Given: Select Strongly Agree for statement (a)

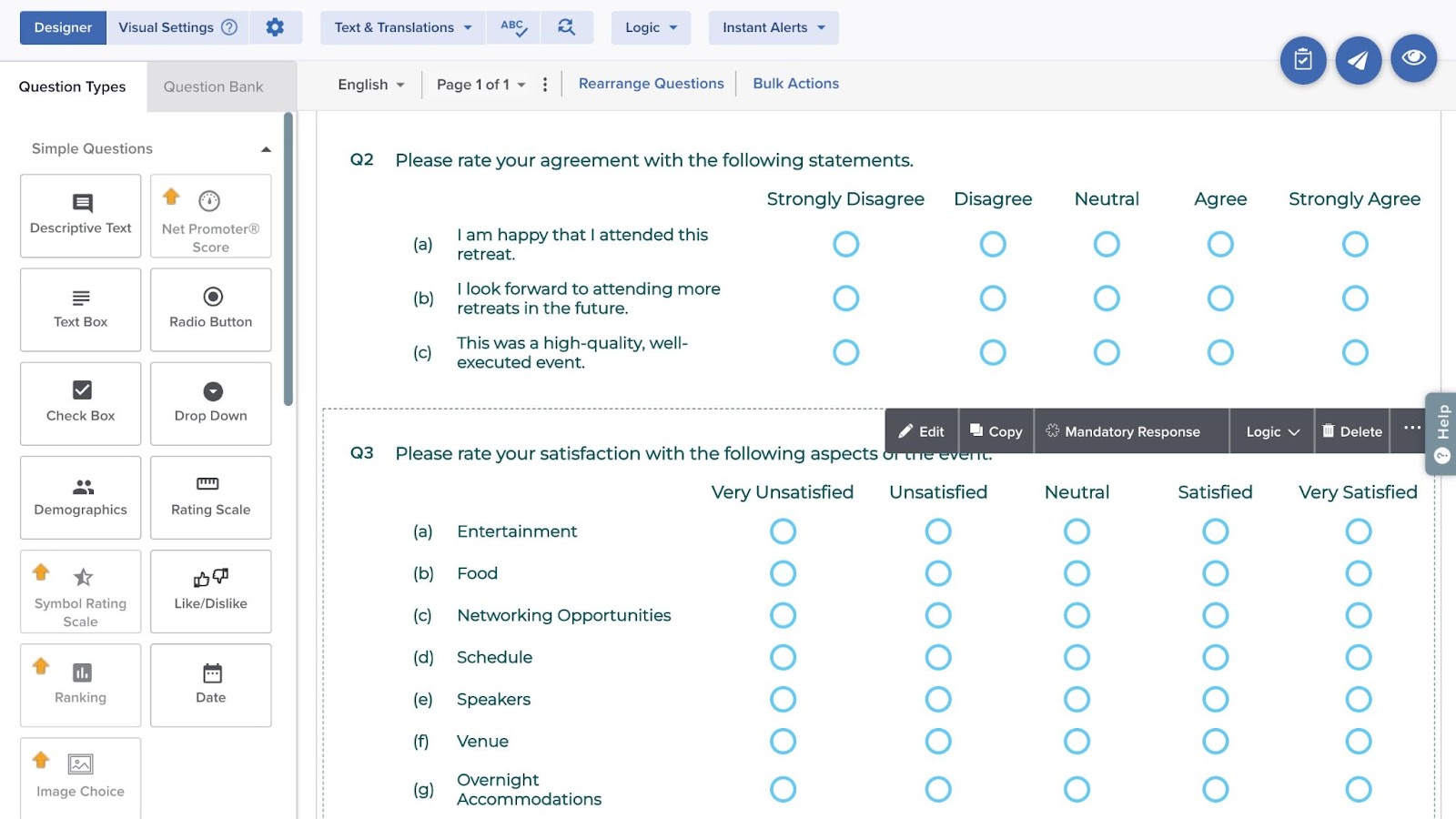Looking at the screenshot, I should [x=1354, y=244].
